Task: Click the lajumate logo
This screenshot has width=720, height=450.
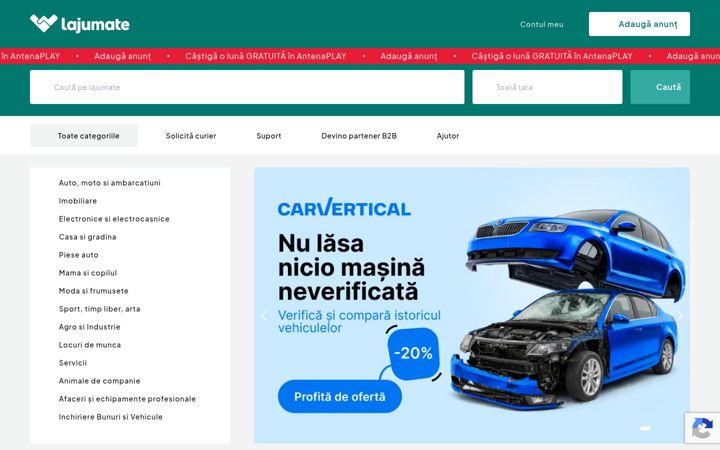Action: (79, 23)
